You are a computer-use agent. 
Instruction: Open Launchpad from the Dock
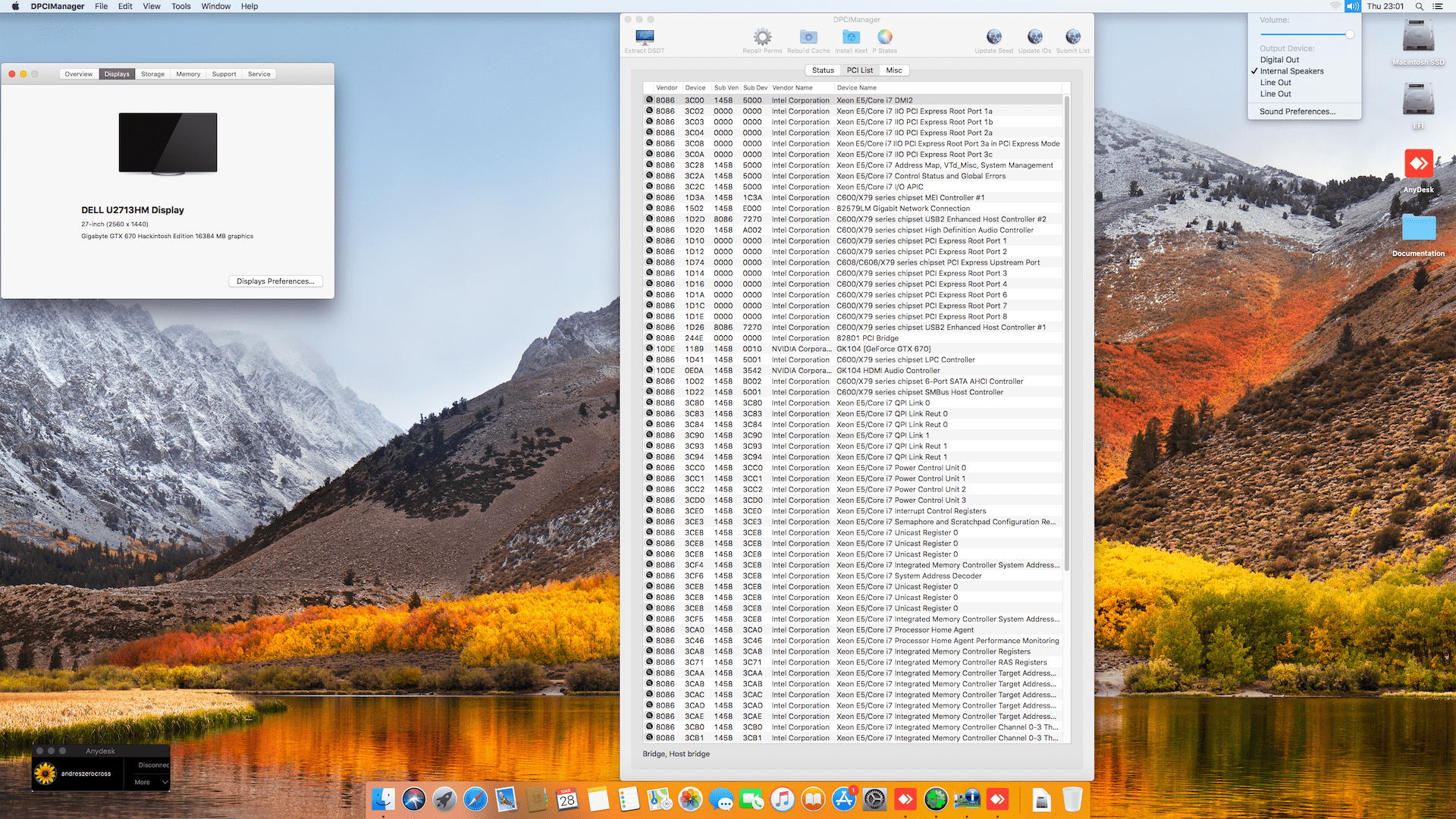pyautogui.click(x=444, y=799)
